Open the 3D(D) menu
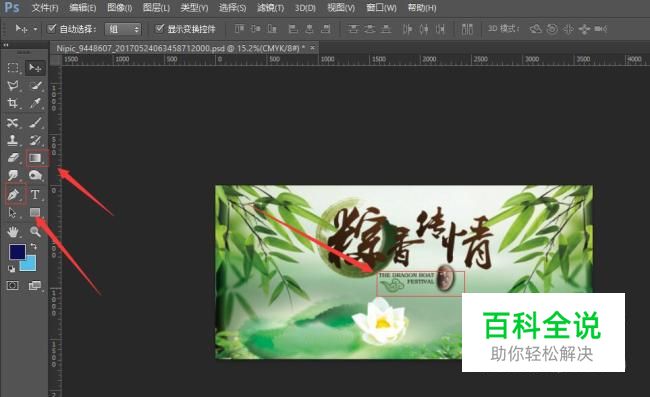Viewport: 650px width, 397px height. pos(305,8)
